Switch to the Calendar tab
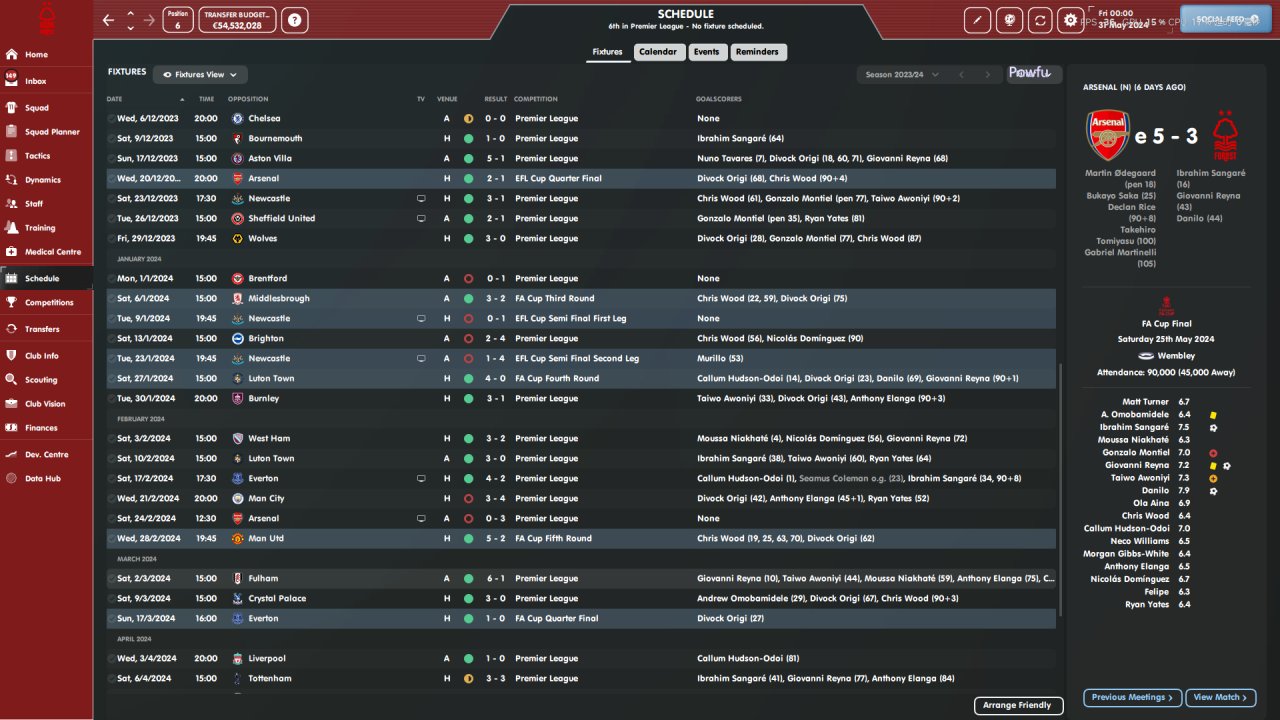This screenshot has height=720, width=1280. [x=658, y=52]
